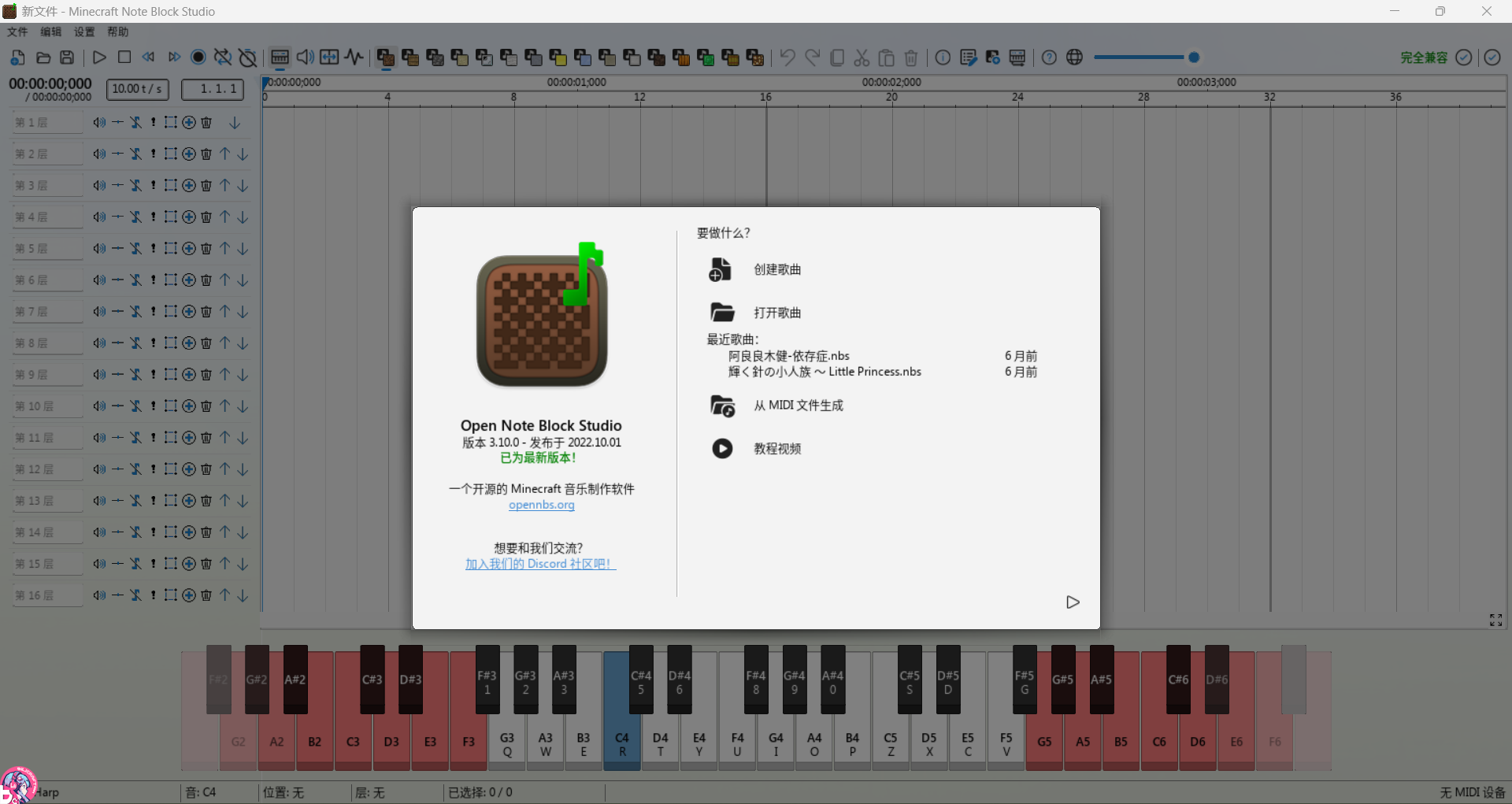Click the clipboard paste icon
Image resolution: width=1512 pixels, height=804 pixels.
[887, 57]
